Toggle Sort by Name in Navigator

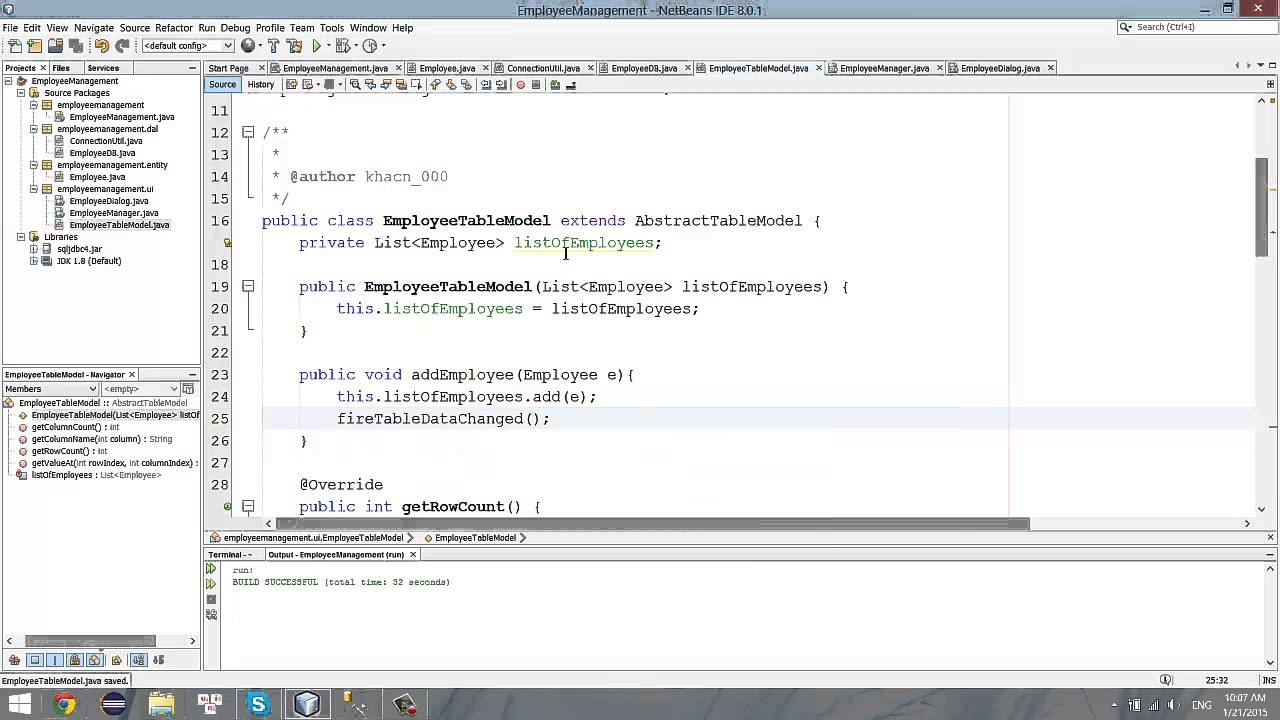[138, 660]
